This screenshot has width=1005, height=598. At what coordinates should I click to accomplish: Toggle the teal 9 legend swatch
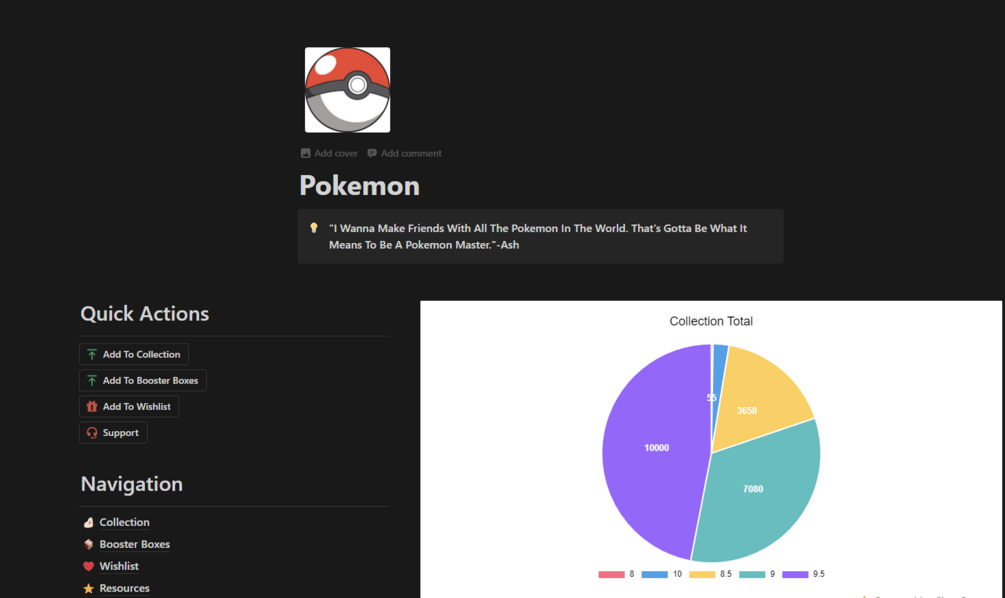click(x=752, y=574)
